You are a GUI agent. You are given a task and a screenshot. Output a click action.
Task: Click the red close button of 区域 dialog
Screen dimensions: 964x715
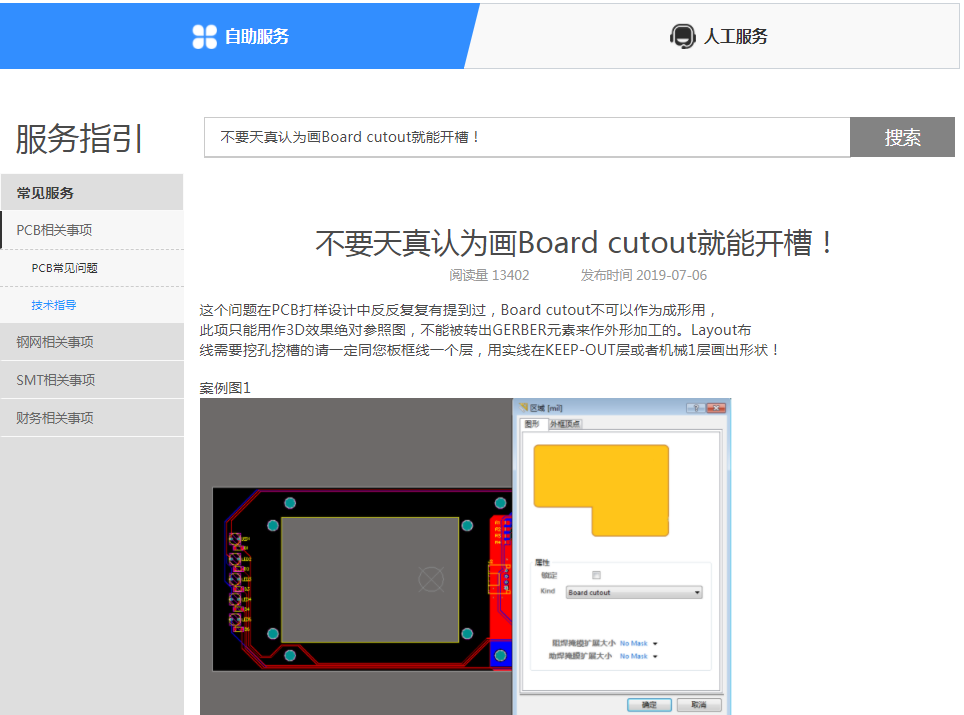click(x=715, y=408)
